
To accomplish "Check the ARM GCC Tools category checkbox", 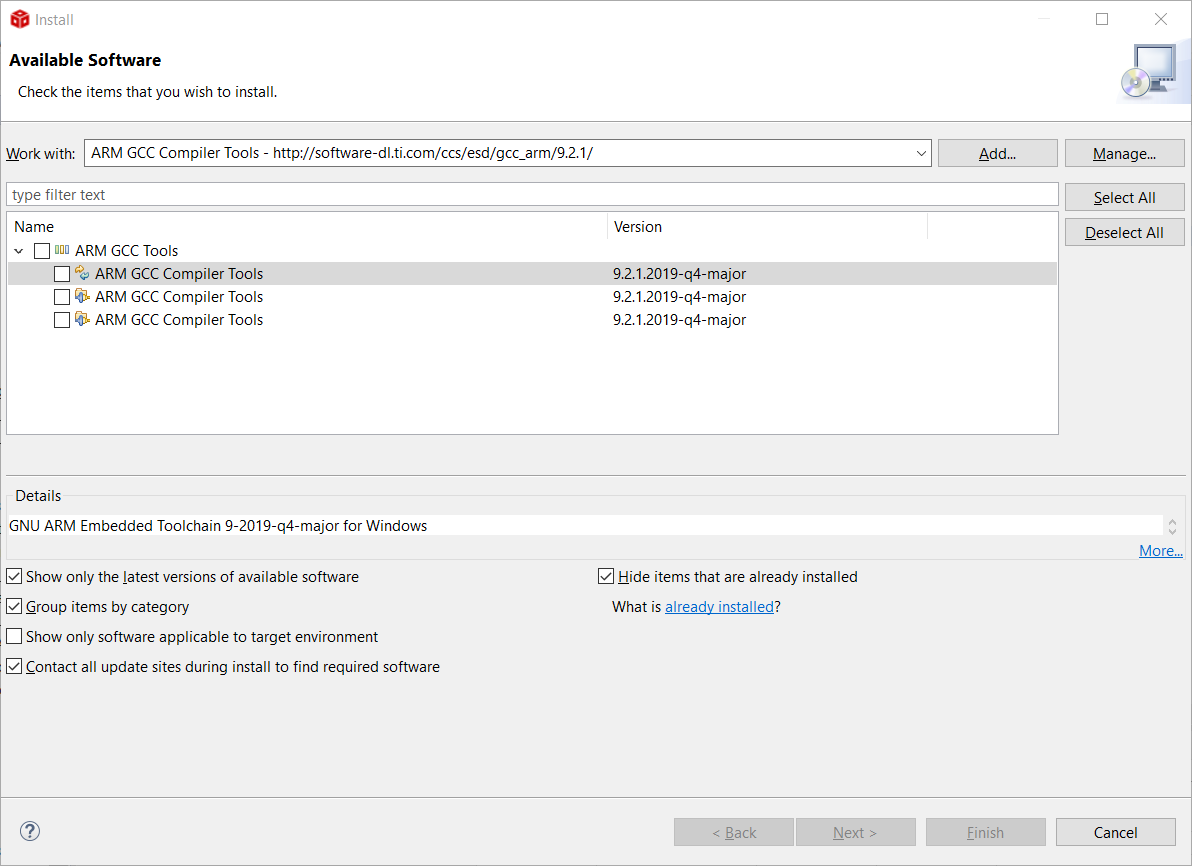I will 42,251.
